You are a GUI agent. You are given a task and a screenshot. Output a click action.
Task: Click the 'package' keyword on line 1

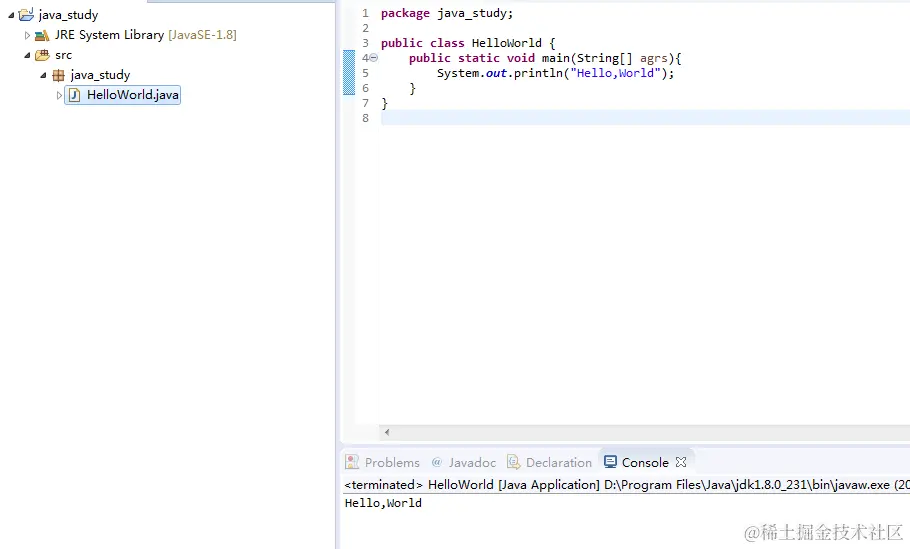click(x=405, y=13)
